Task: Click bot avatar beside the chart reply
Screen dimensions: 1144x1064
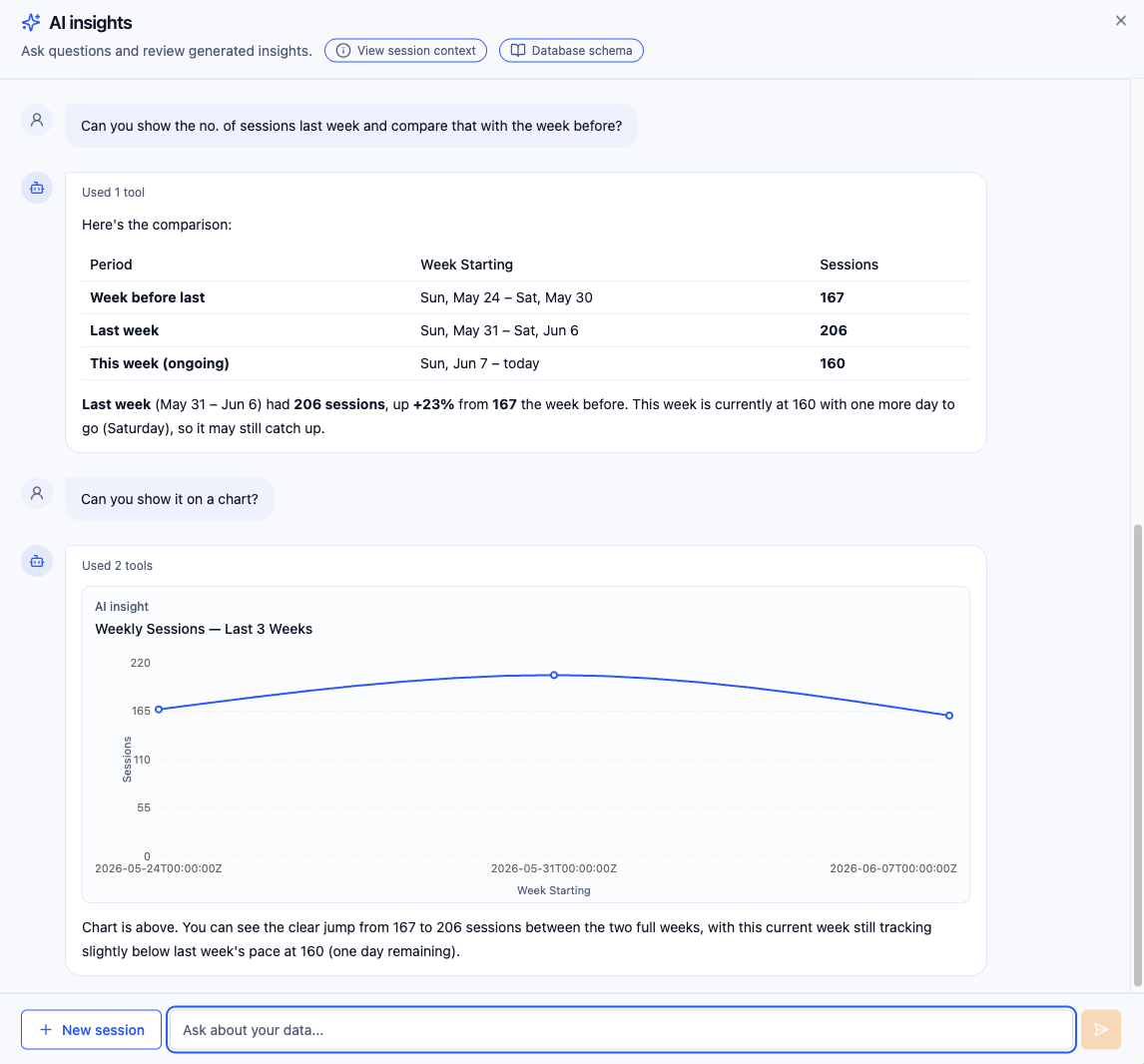Action: click(37, 562)
